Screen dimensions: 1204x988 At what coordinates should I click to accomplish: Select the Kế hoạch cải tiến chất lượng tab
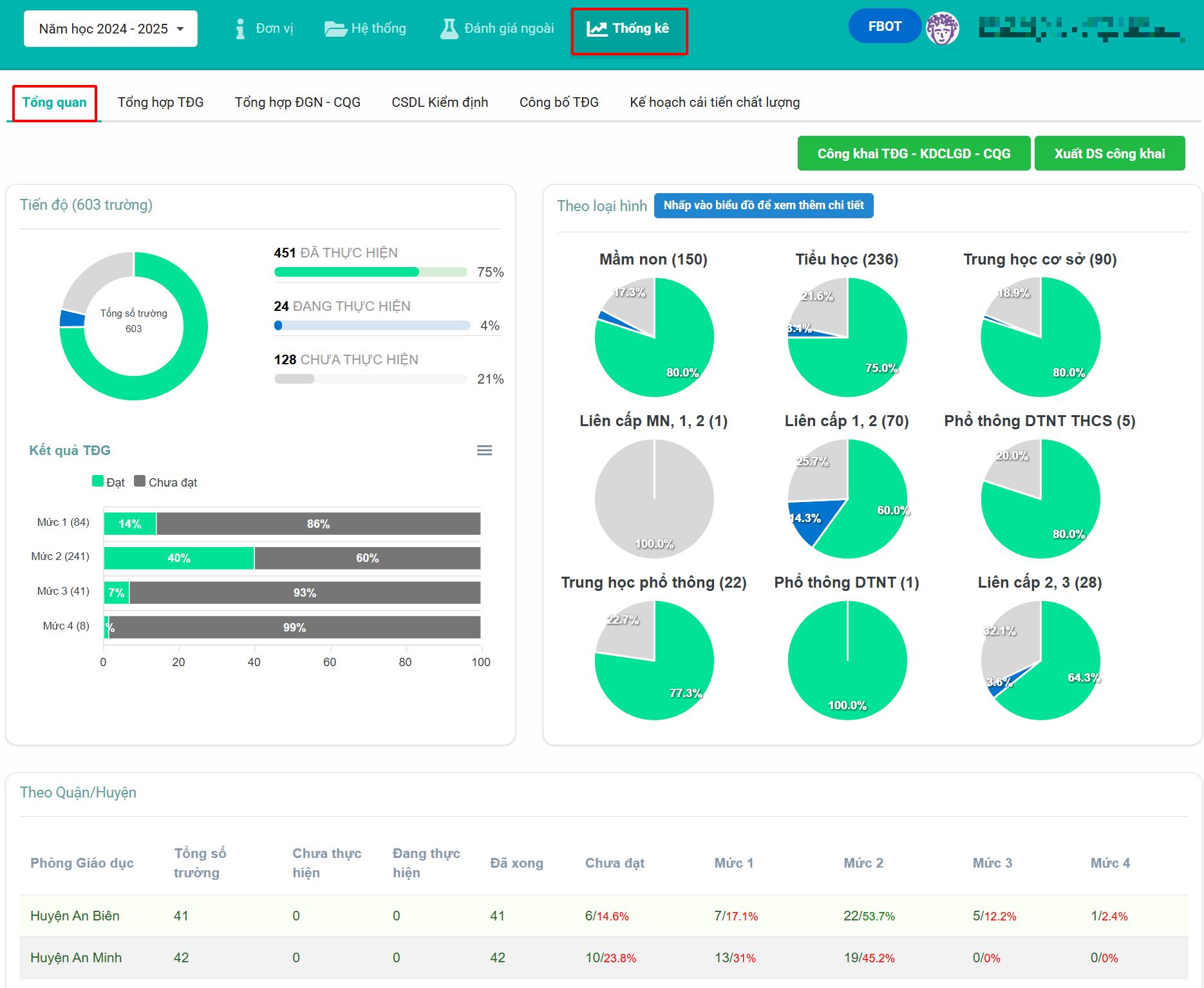715,102
